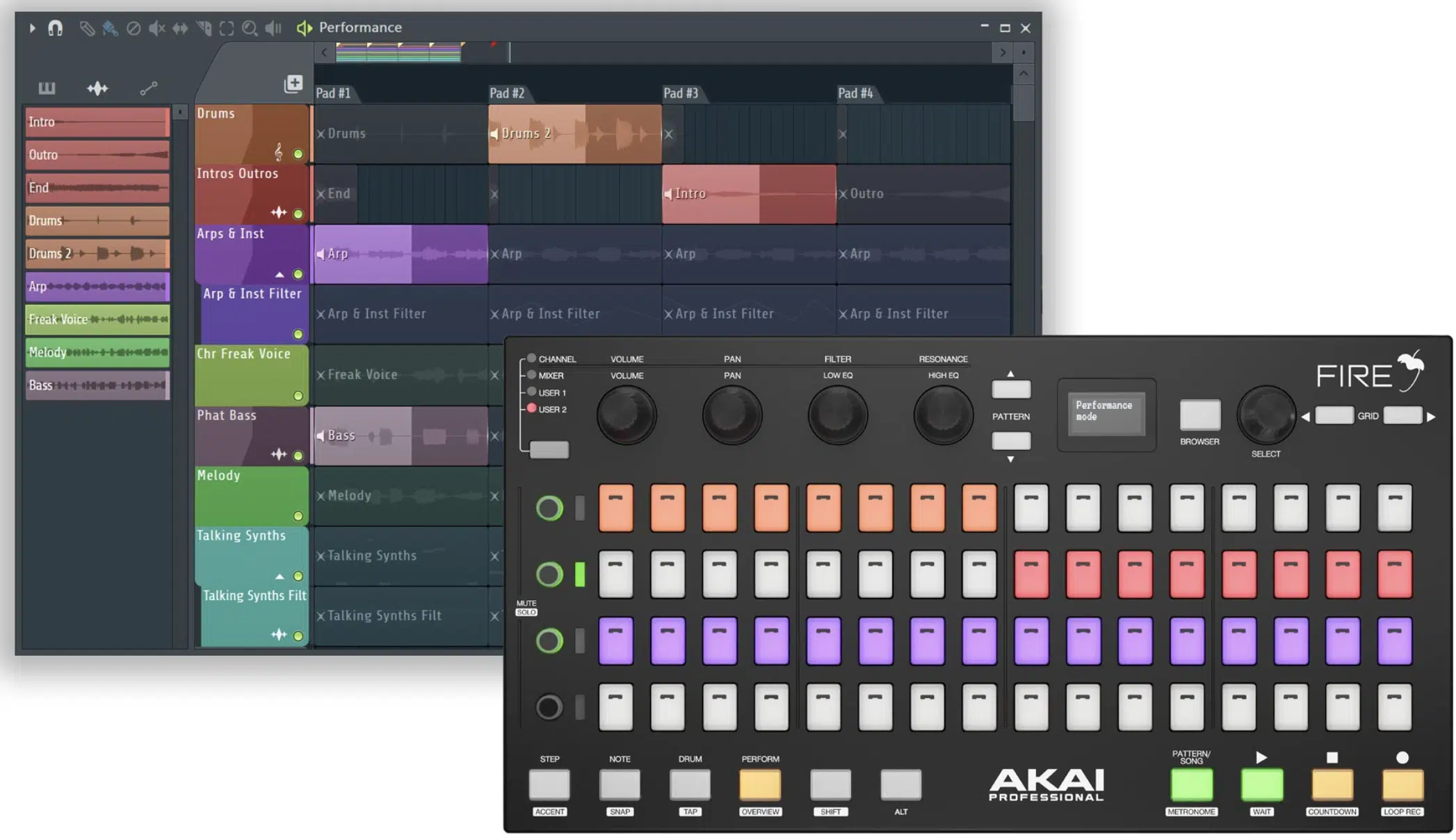Toggle mute on the Phat Bass track
1456x840 pixels.
coord(298,455)
